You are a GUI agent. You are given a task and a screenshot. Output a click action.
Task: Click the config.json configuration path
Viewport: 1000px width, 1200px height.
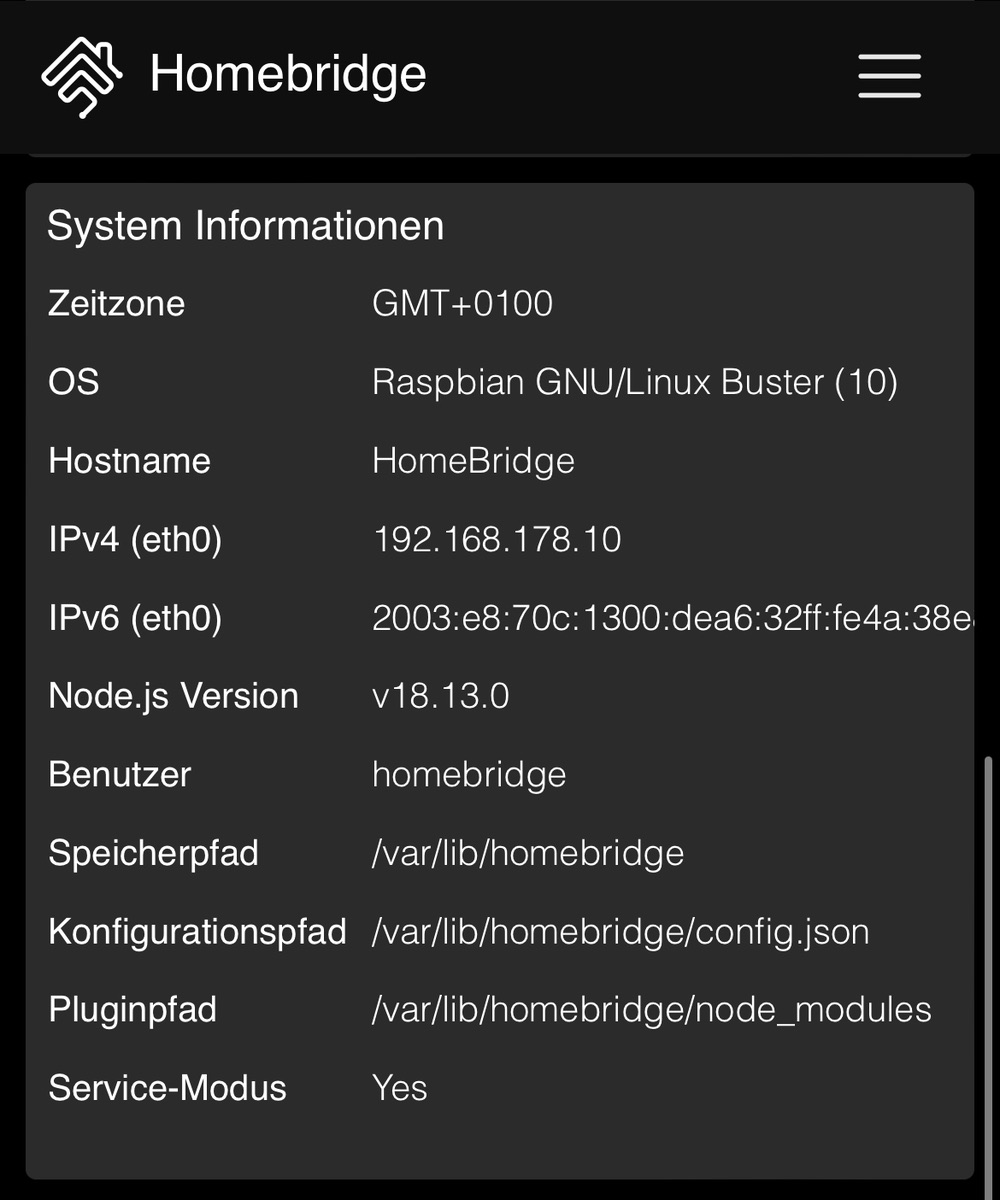pos(620,932)
